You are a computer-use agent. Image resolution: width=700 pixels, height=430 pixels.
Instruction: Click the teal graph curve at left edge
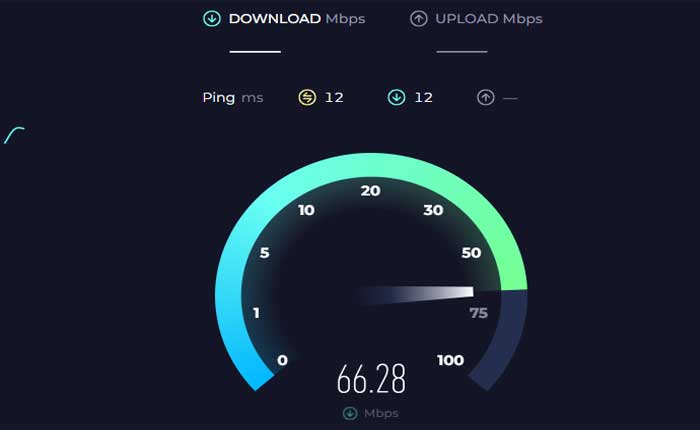tap(14, 136)
